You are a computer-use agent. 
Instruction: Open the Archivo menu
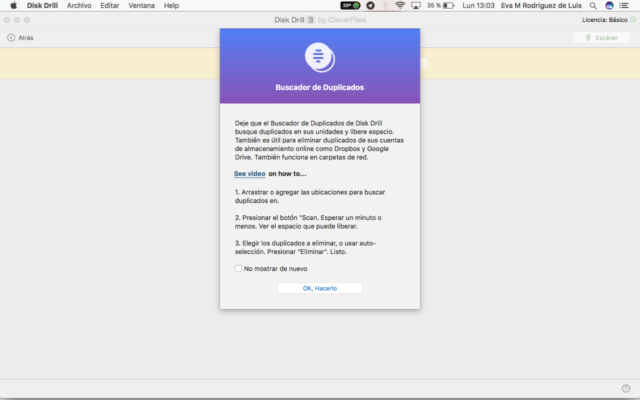click(x=79, y=5)
